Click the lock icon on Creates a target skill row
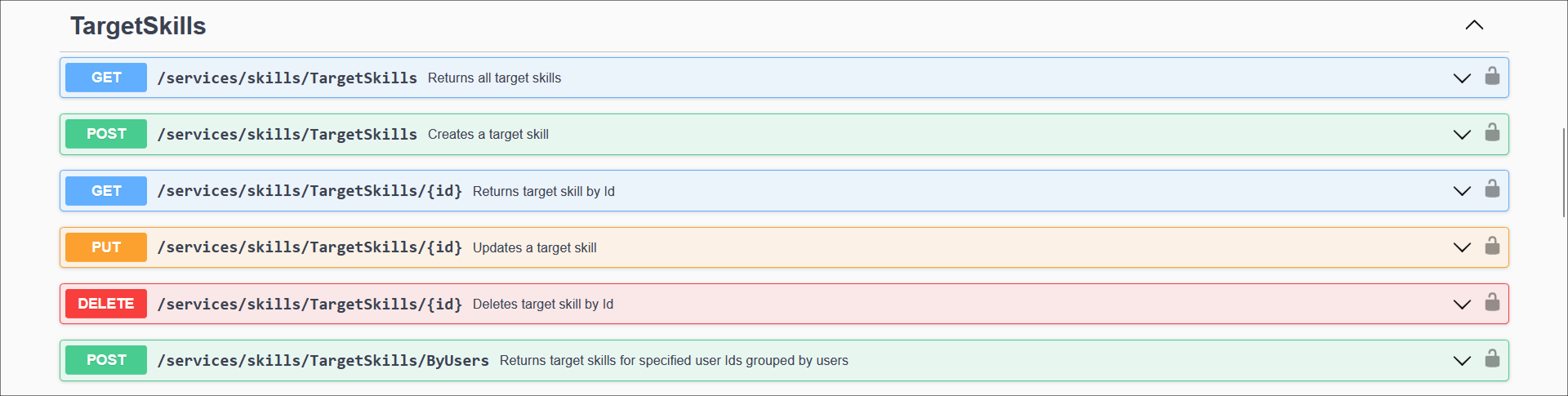This screenshot has width=1568, height=396. click(1492, 133)
